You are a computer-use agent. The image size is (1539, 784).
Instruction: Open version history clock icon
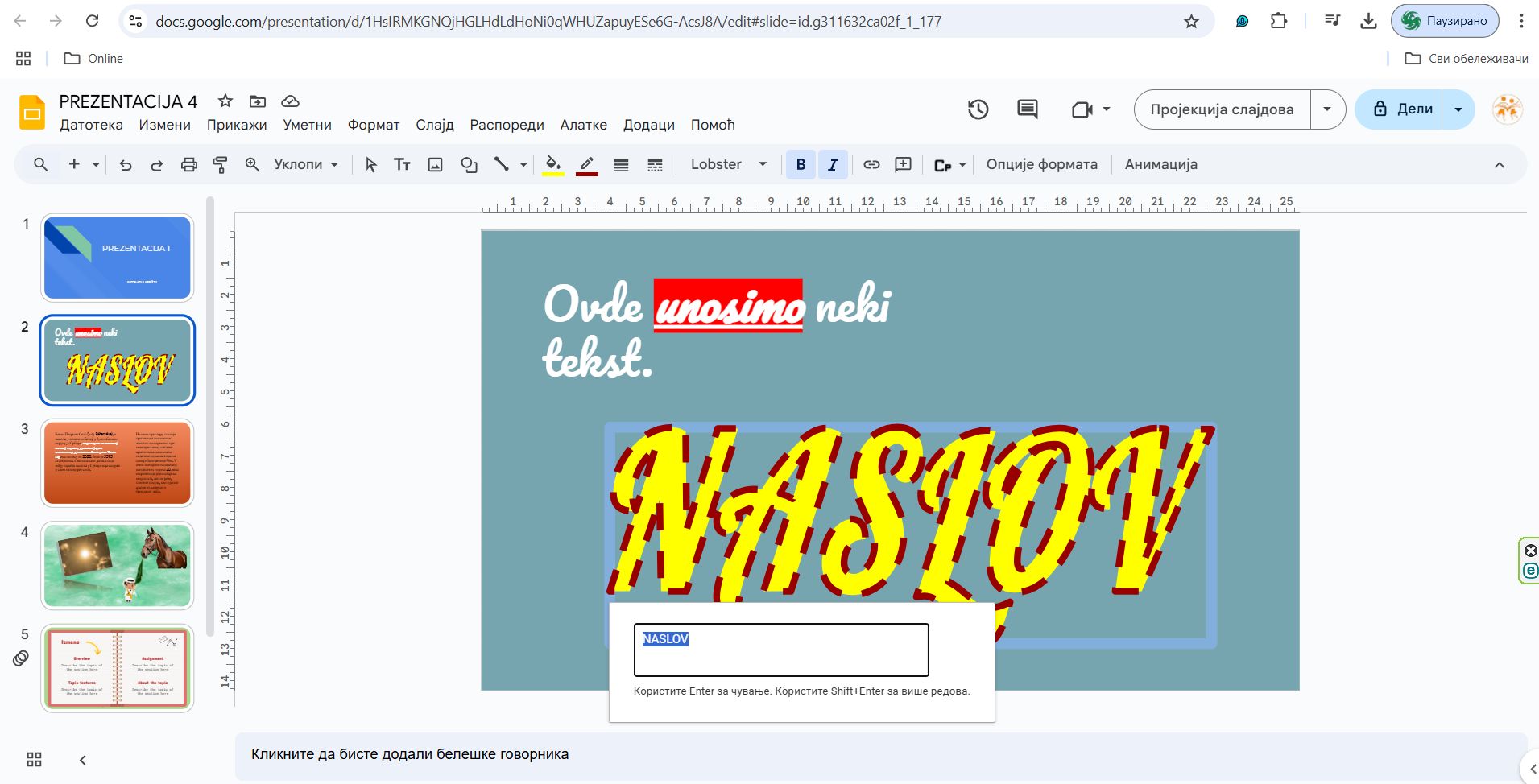point(978,109)
